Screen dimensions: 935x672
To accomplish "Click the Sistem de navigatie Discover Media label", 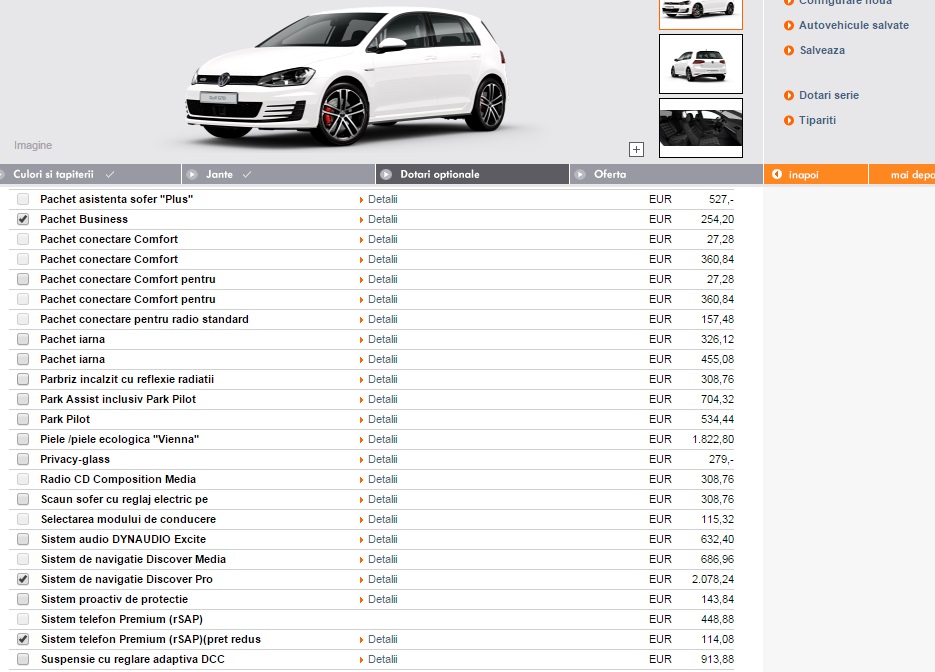I will tap(134, 559).
